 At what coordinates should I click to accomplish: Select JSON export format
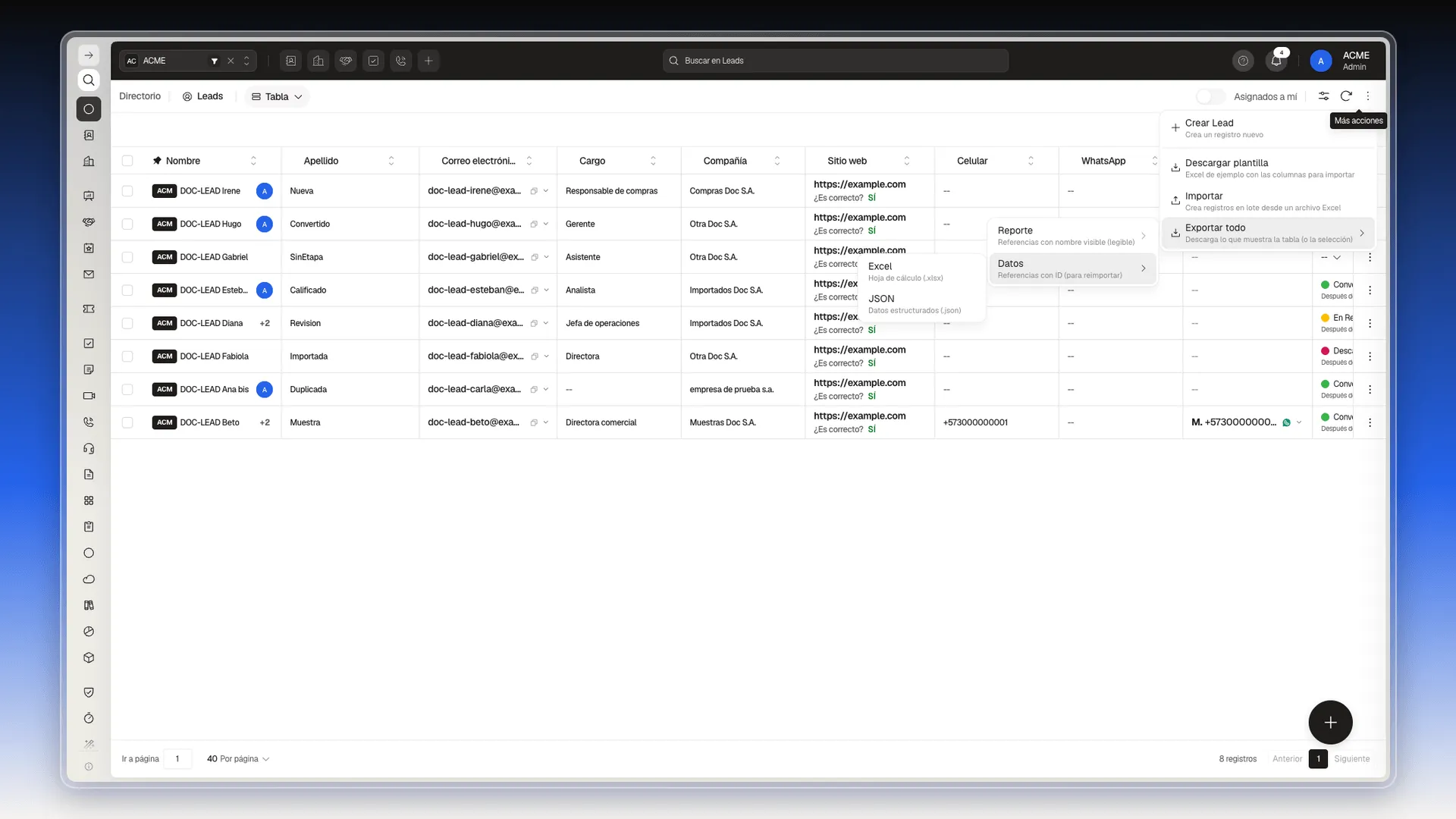pyautogui.click(x=921, y=304)
